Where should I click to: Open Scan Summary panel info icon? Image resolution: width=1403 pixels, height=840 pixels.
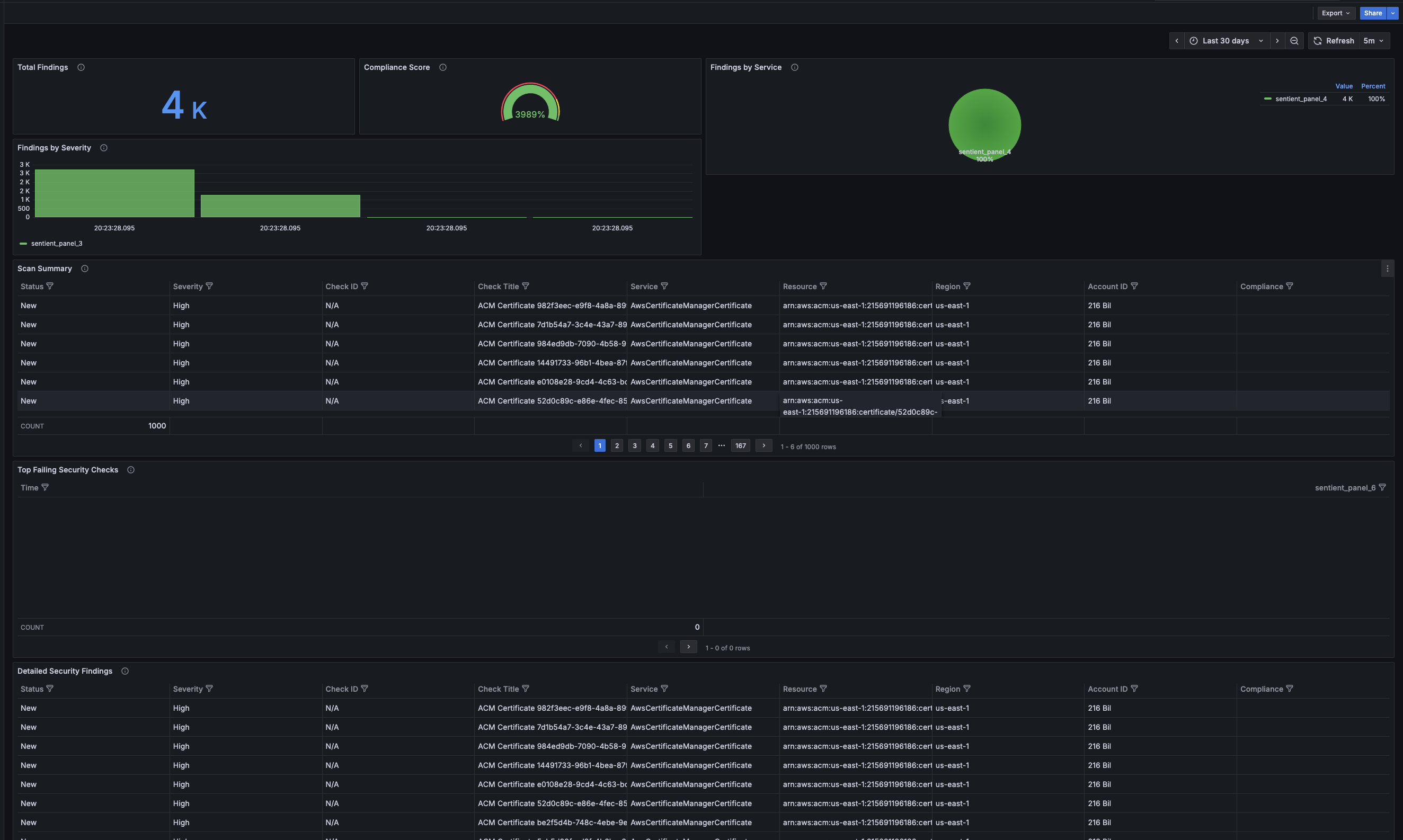coord(84,269)
